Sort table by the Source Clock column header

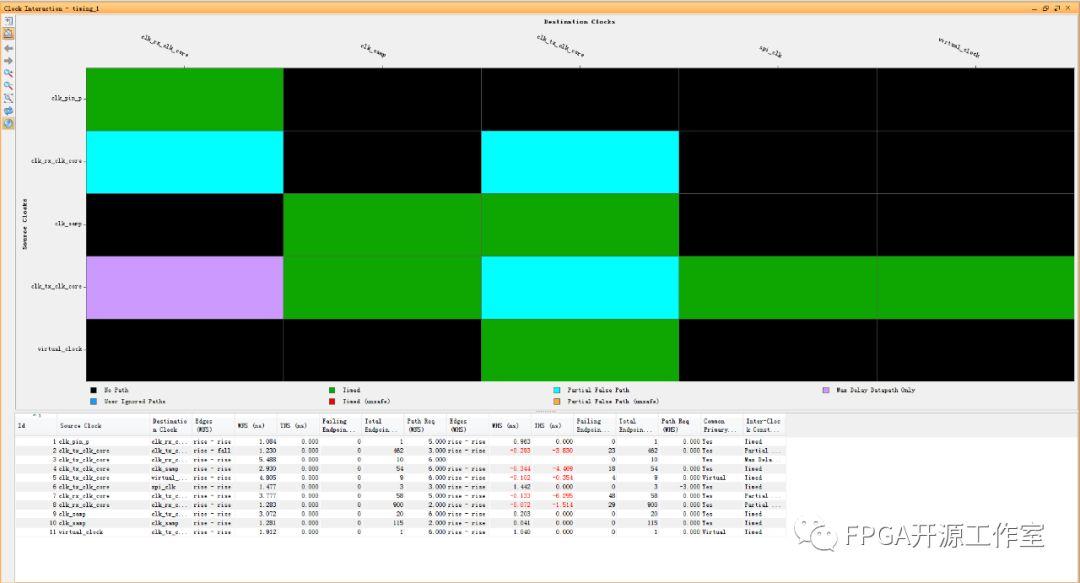point(80,426)
